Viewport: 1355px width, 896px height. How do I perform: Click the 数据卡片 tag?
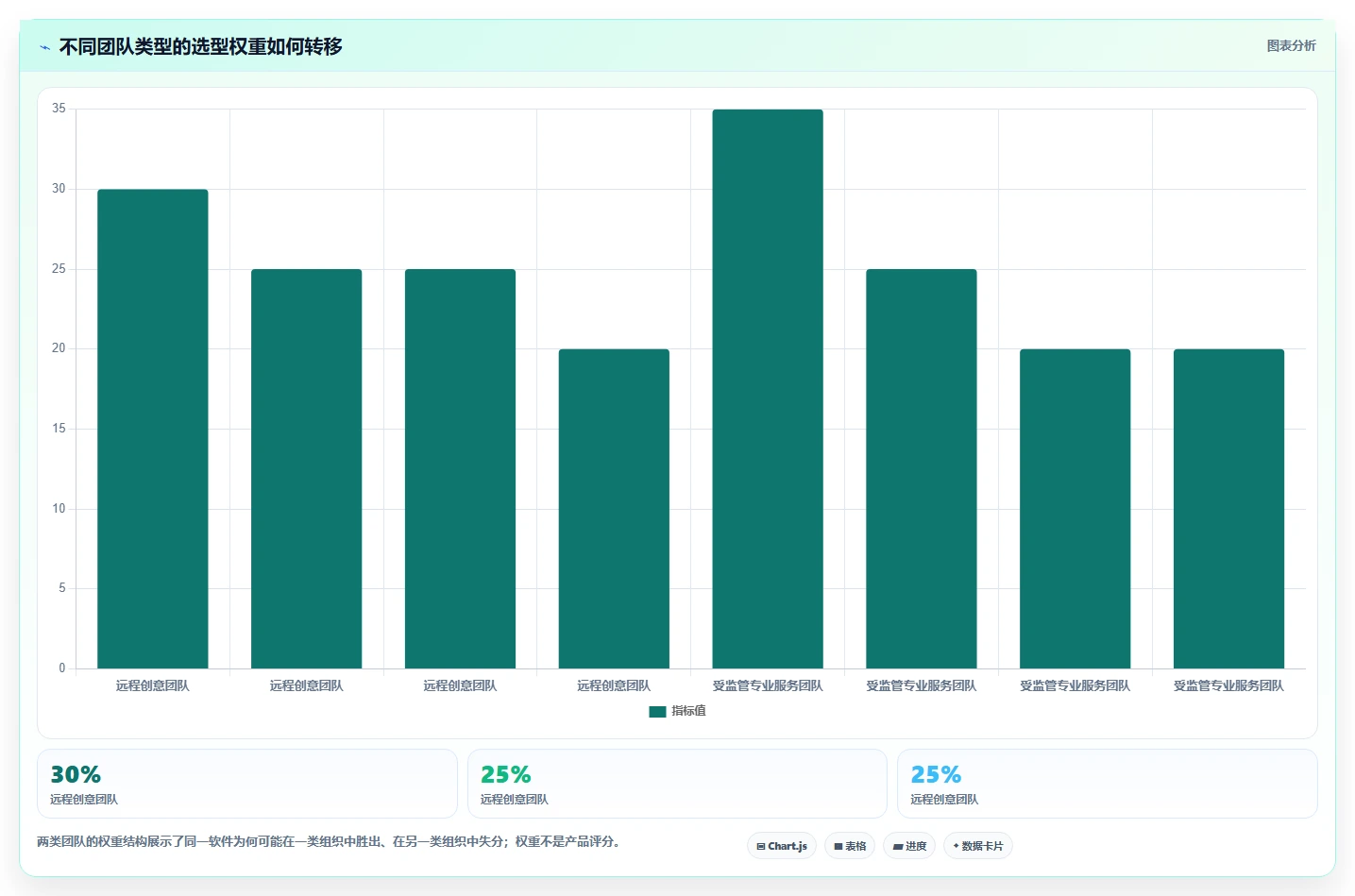pos(978,846)
